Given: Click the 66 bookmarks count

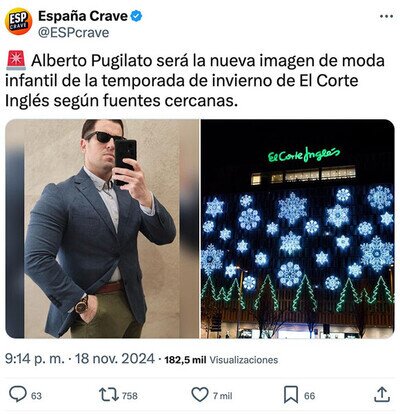Looking at the screenshot, I should pyautogui.click(x=309, y=396).
